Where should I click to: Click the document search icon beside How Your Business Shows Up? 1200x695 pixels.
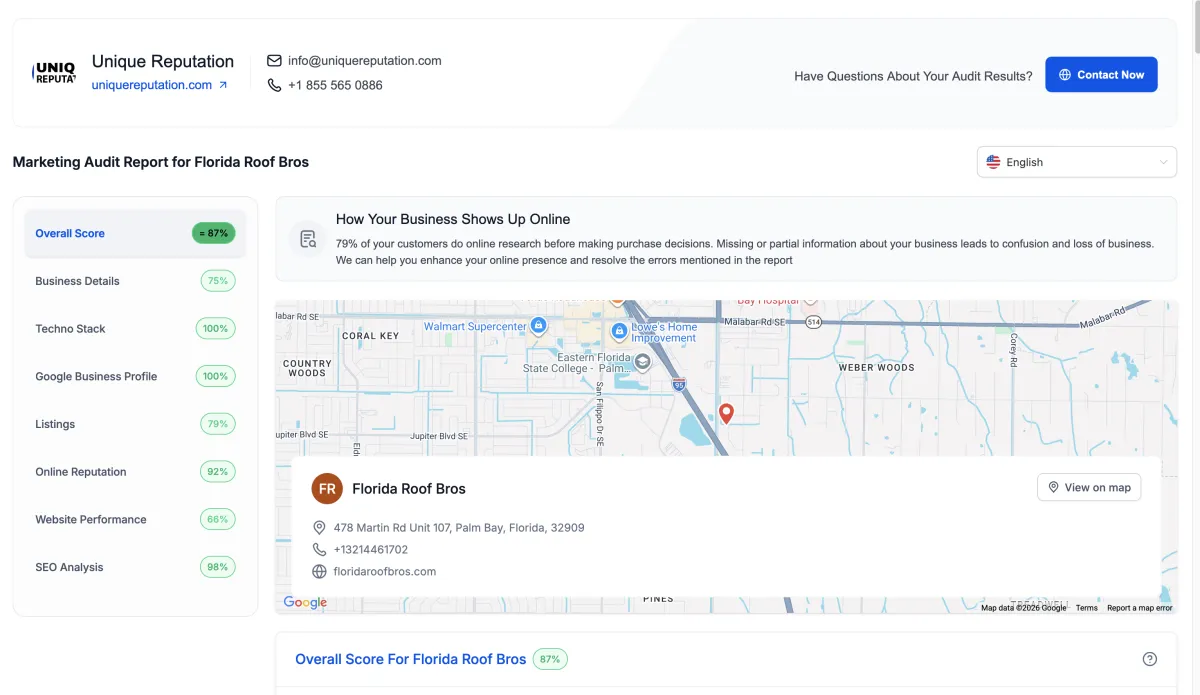click(x=308, y=239)
